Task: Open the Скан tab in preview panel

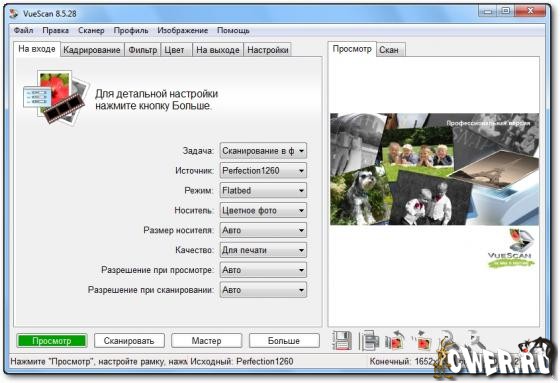Action: (389, 50)
